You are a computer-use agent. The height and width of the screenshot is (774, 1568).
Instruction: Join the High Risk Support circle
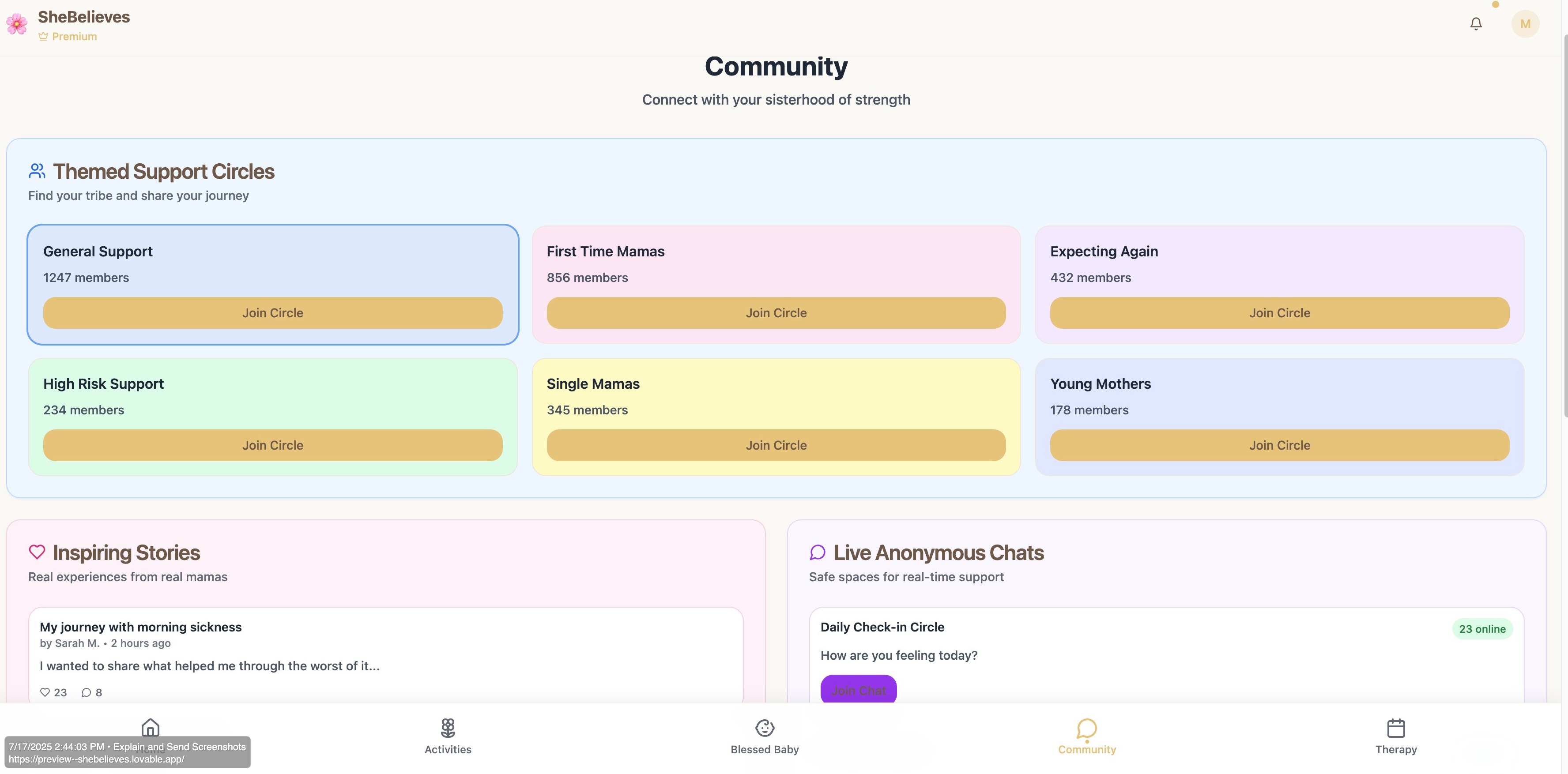(273, 445)
